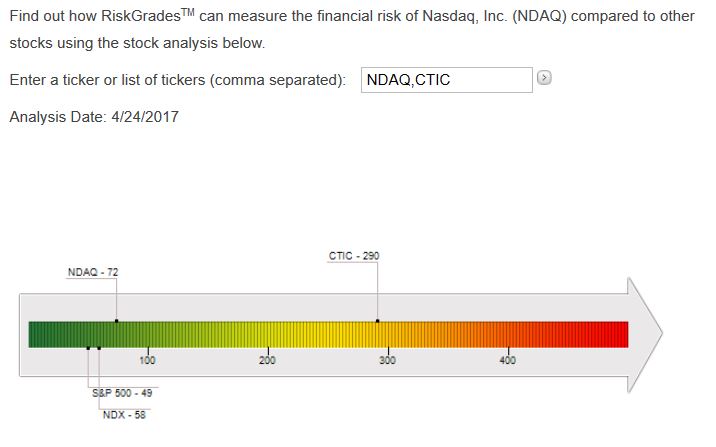This screenshot has width=716, height=447.
Task: Click the dark green low-risk end of the bar
Action: coord(40,334)
